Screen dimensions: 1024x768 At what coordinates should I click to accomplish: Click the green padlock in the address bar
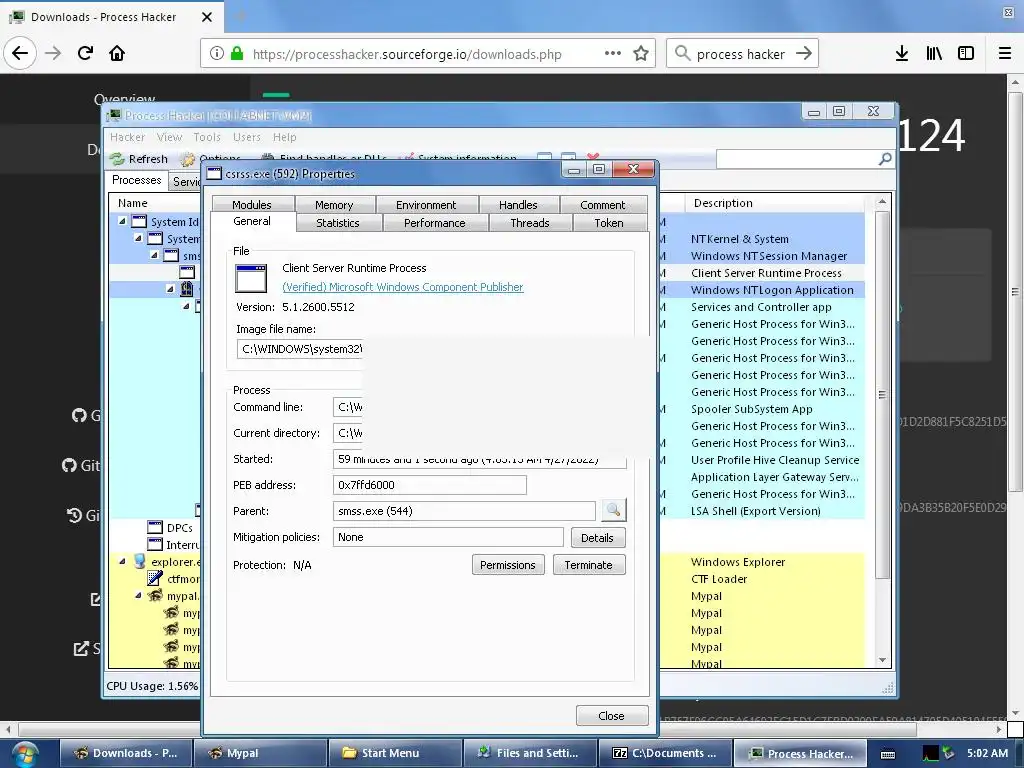coord(237,54)
